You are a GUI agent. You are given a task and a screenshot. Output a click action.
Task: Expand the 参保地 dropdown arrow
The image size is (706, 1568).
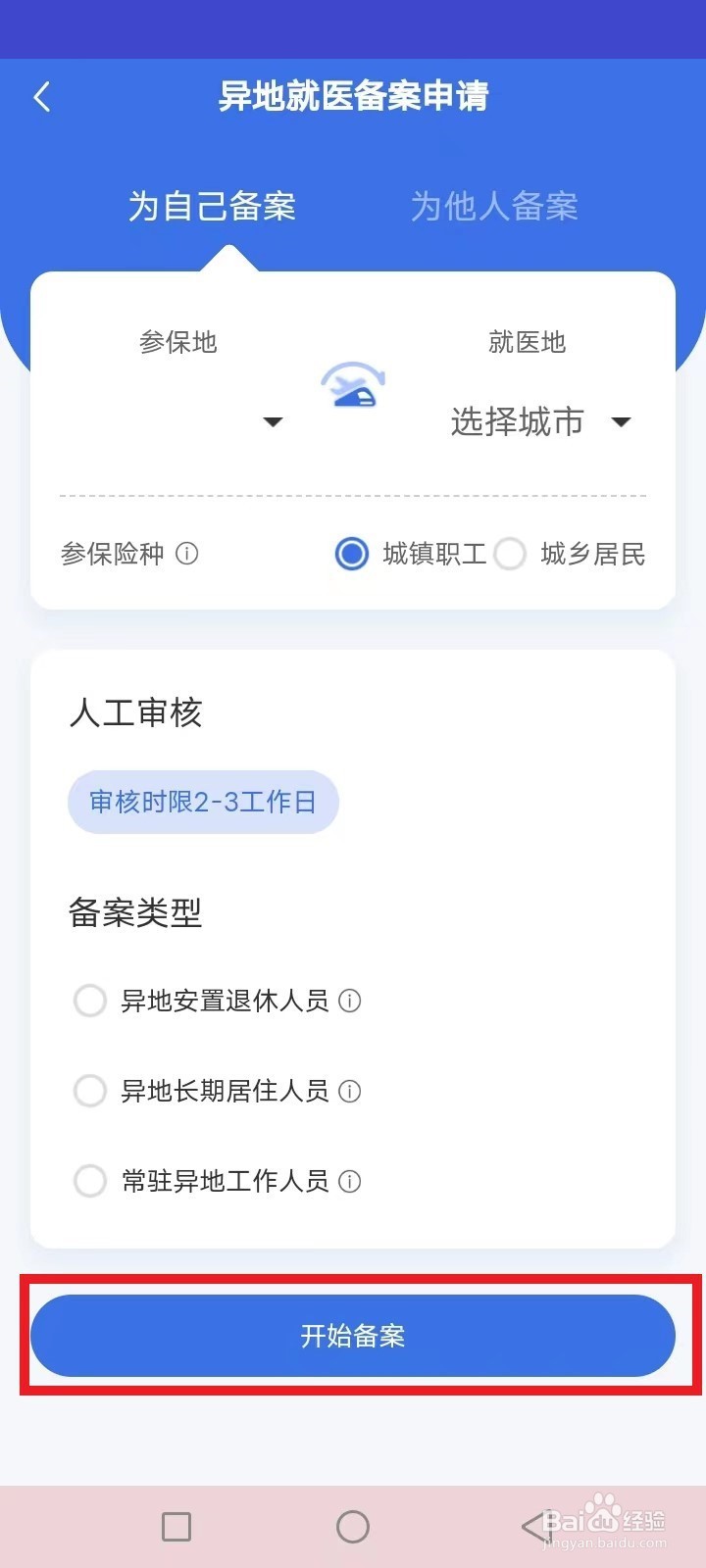[x=274, y=422]
